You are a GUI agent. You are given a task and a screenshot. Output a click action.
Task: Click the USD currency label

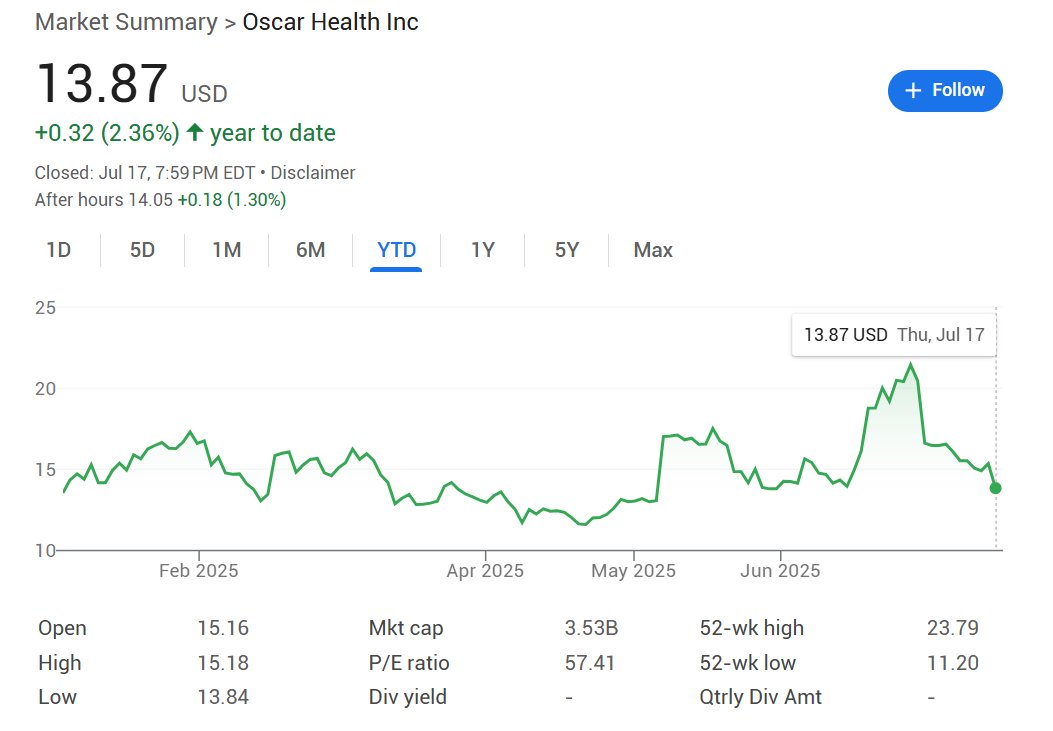pyautogui.click(x=204, y=94)
